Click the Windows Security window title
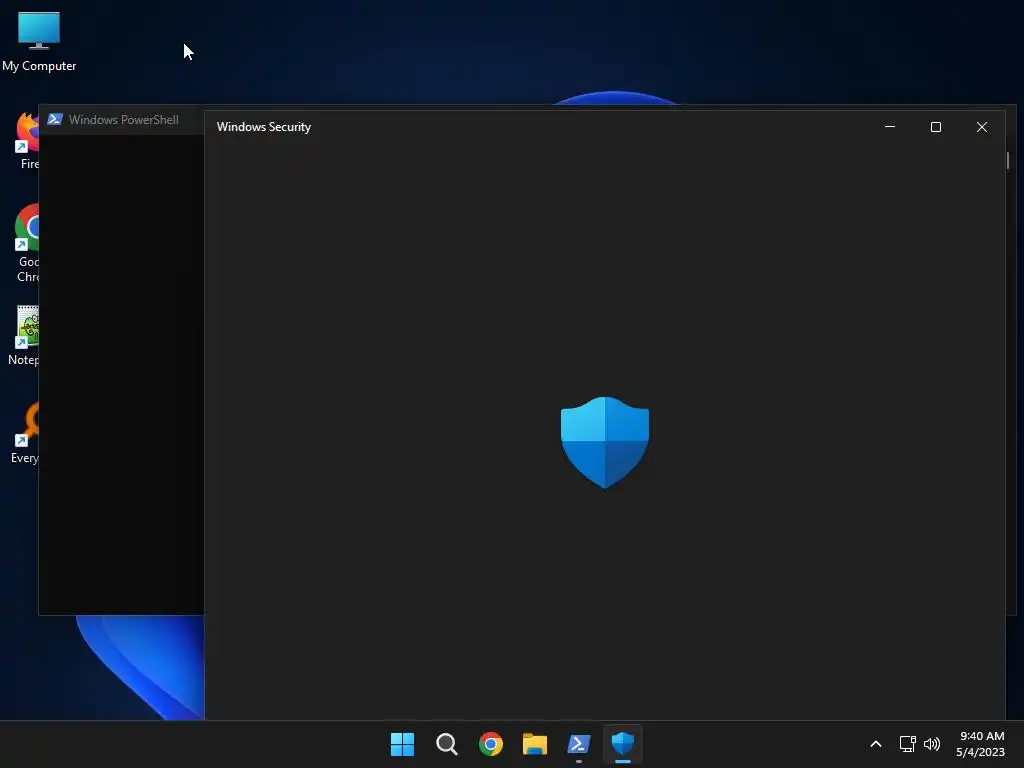This screenshot has height=768, width=1024. click(x=264, y=127)
